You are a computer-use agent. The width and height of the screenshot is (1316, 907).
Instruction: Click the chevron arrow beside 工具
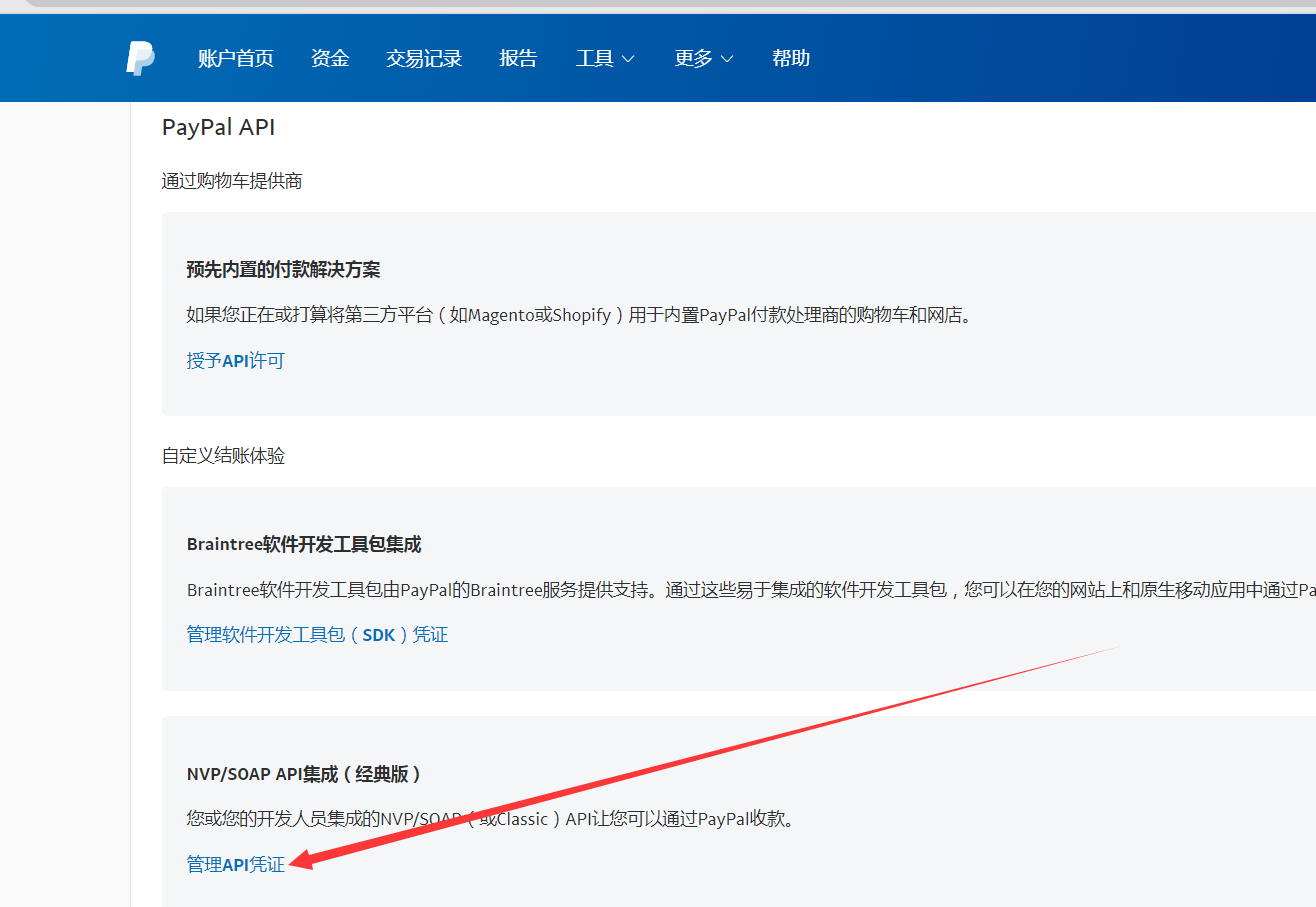tap(630, 59)
